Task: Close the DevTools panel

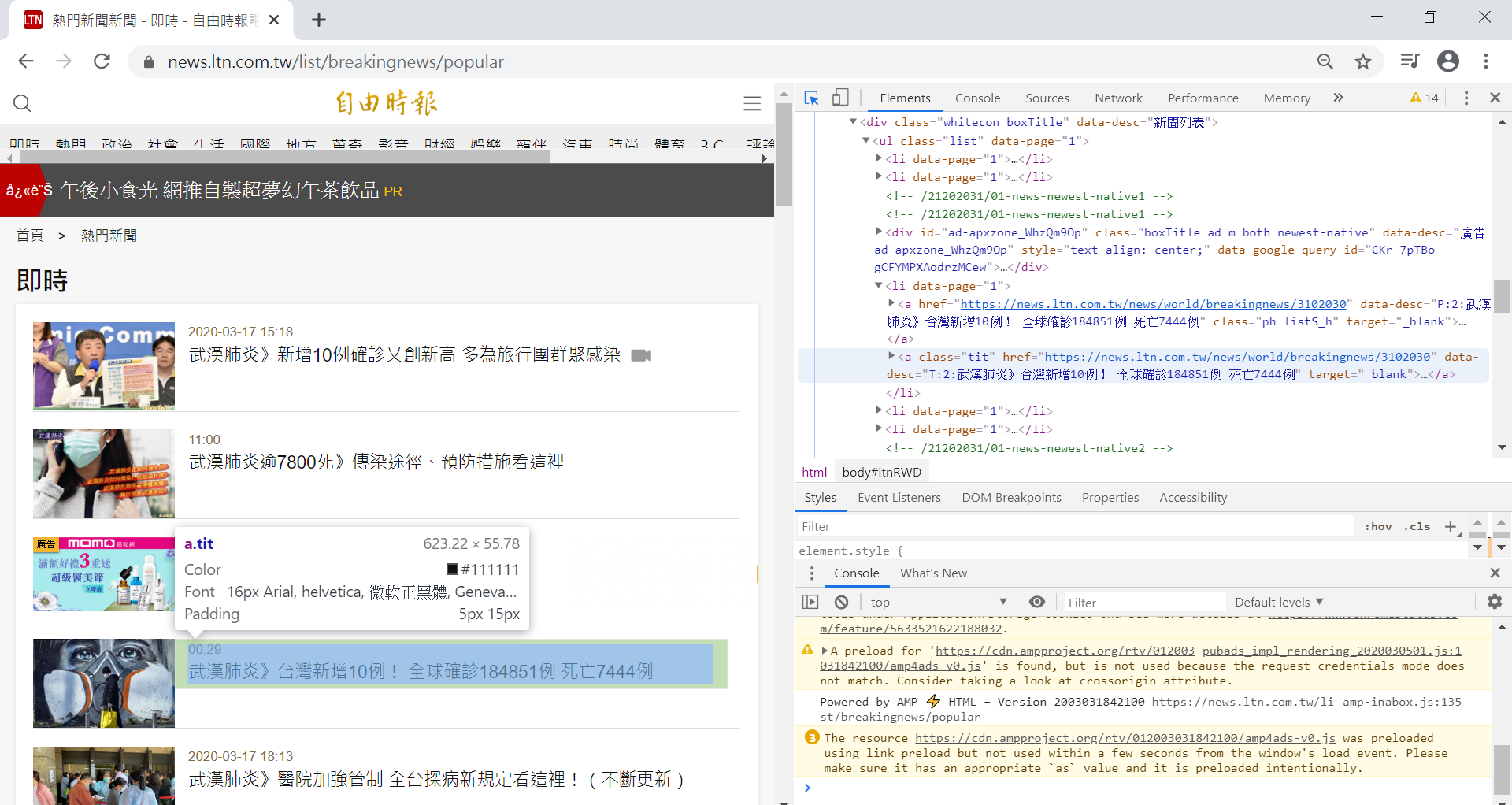Action: (x=1495, y=98)
